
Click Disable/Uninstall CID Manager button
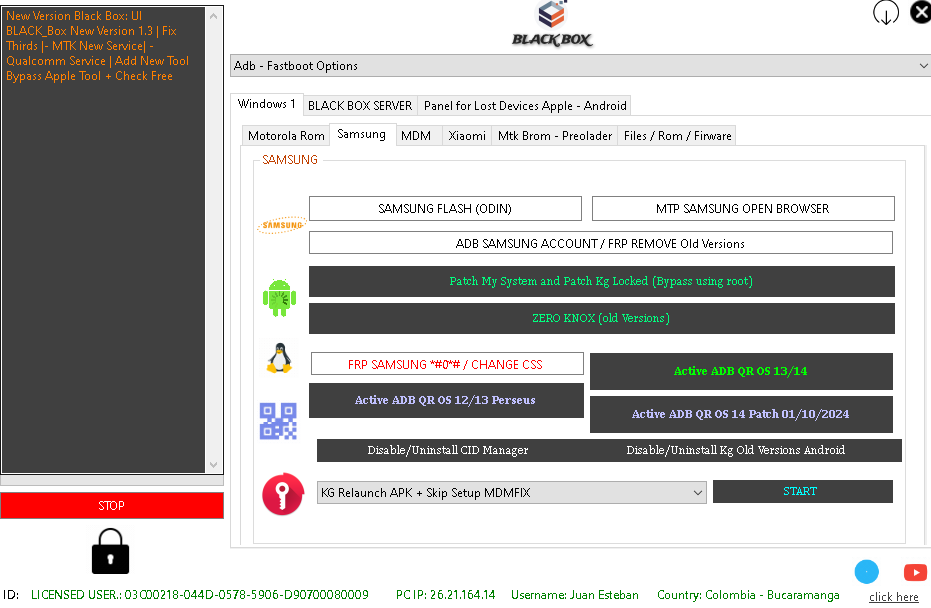click(x=448, y=450)
